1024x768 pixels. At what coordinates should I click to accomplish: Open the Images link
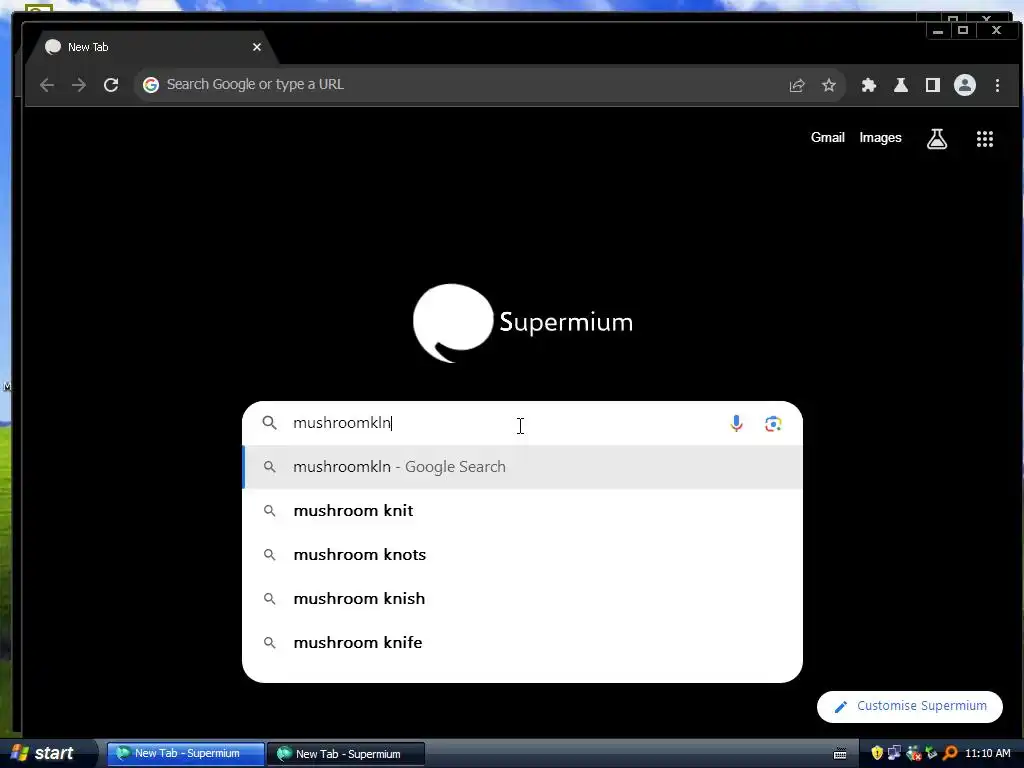[x=880, y=138]
